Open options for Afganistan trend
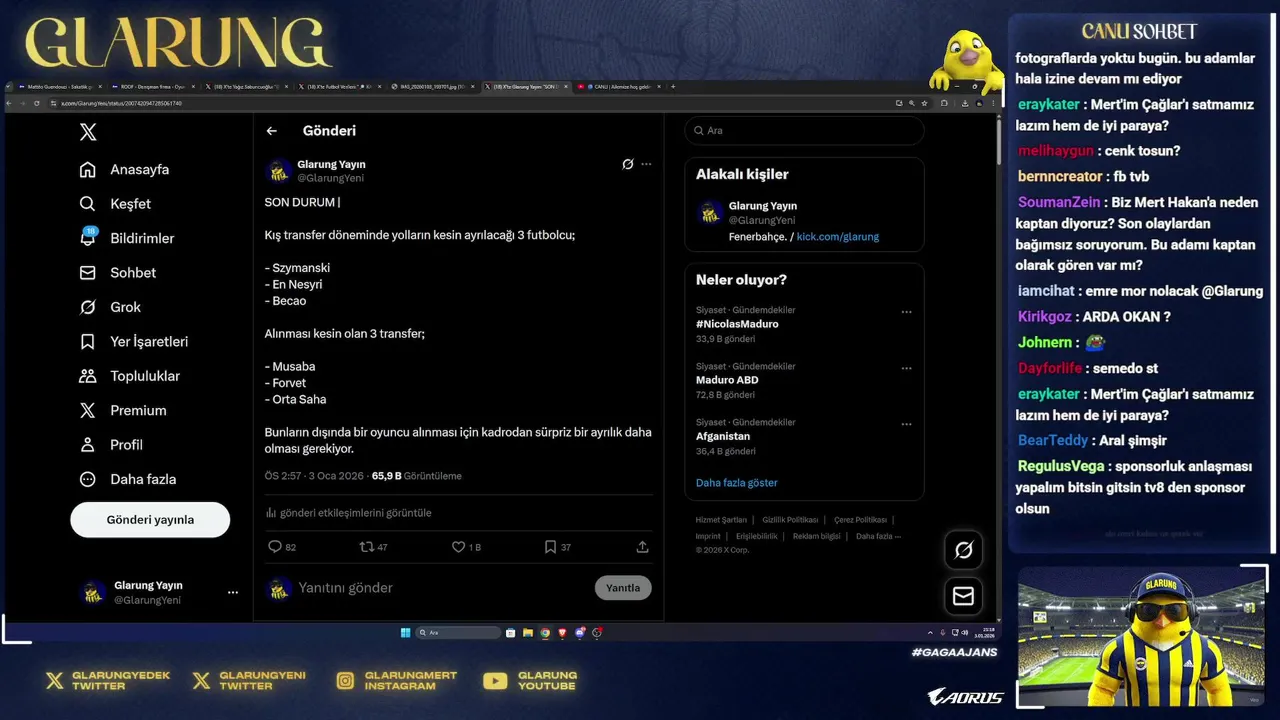 tap(906, 424)
